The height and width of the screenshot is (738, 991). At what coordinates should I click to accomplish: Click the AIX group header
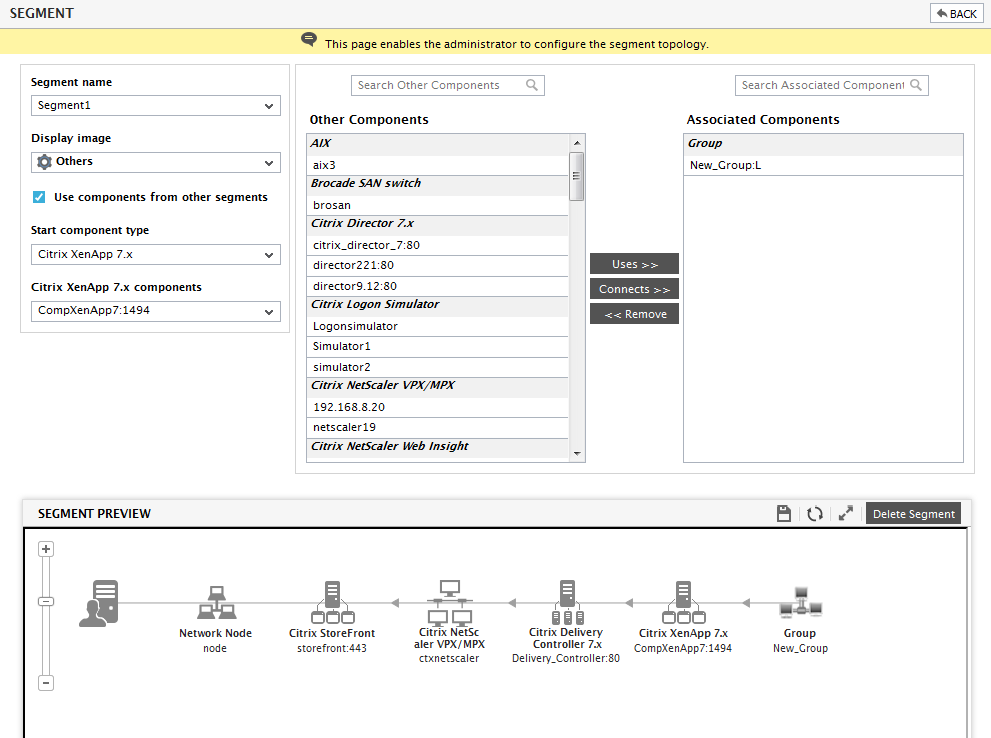pyautogui.click(x=437, y=144)
